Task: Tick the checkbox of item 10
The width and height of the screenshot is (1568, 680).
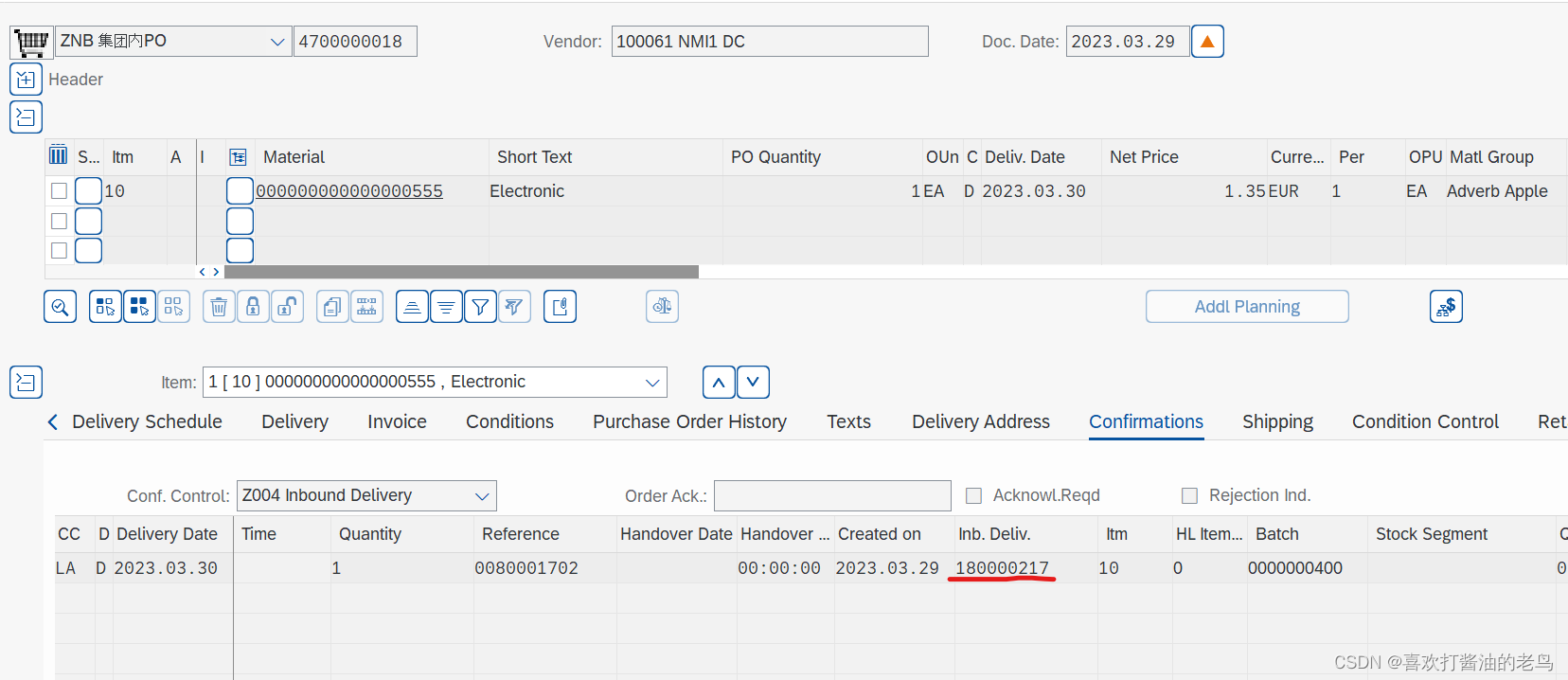Action: tap(59, 190)
